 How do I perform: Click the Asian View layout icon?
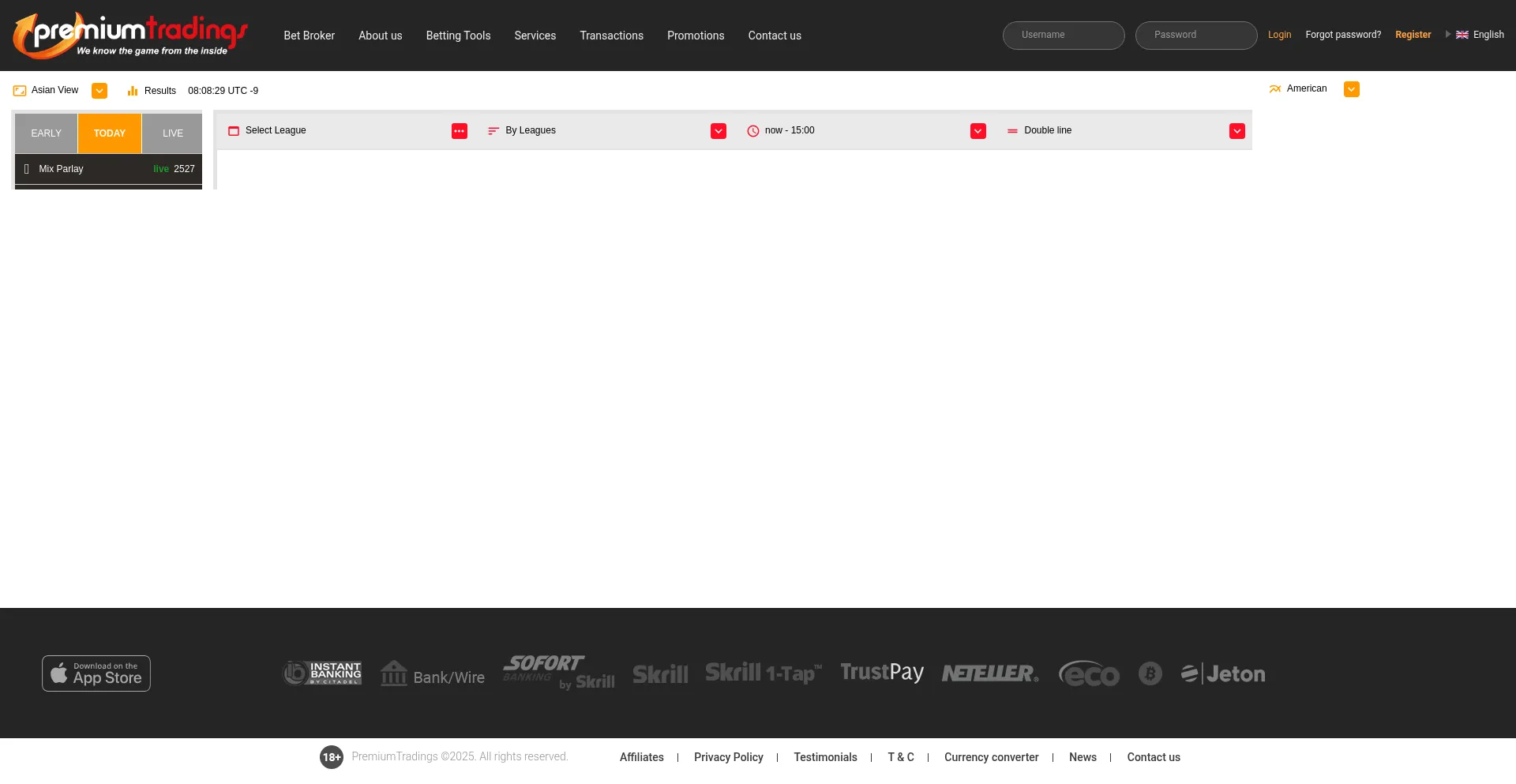point(19,90)
